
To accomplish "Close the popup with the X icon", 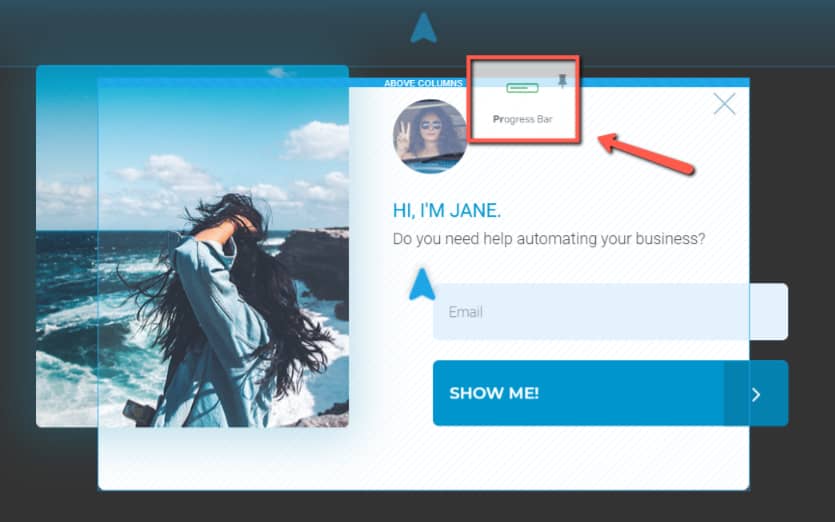I will (724, 104).
